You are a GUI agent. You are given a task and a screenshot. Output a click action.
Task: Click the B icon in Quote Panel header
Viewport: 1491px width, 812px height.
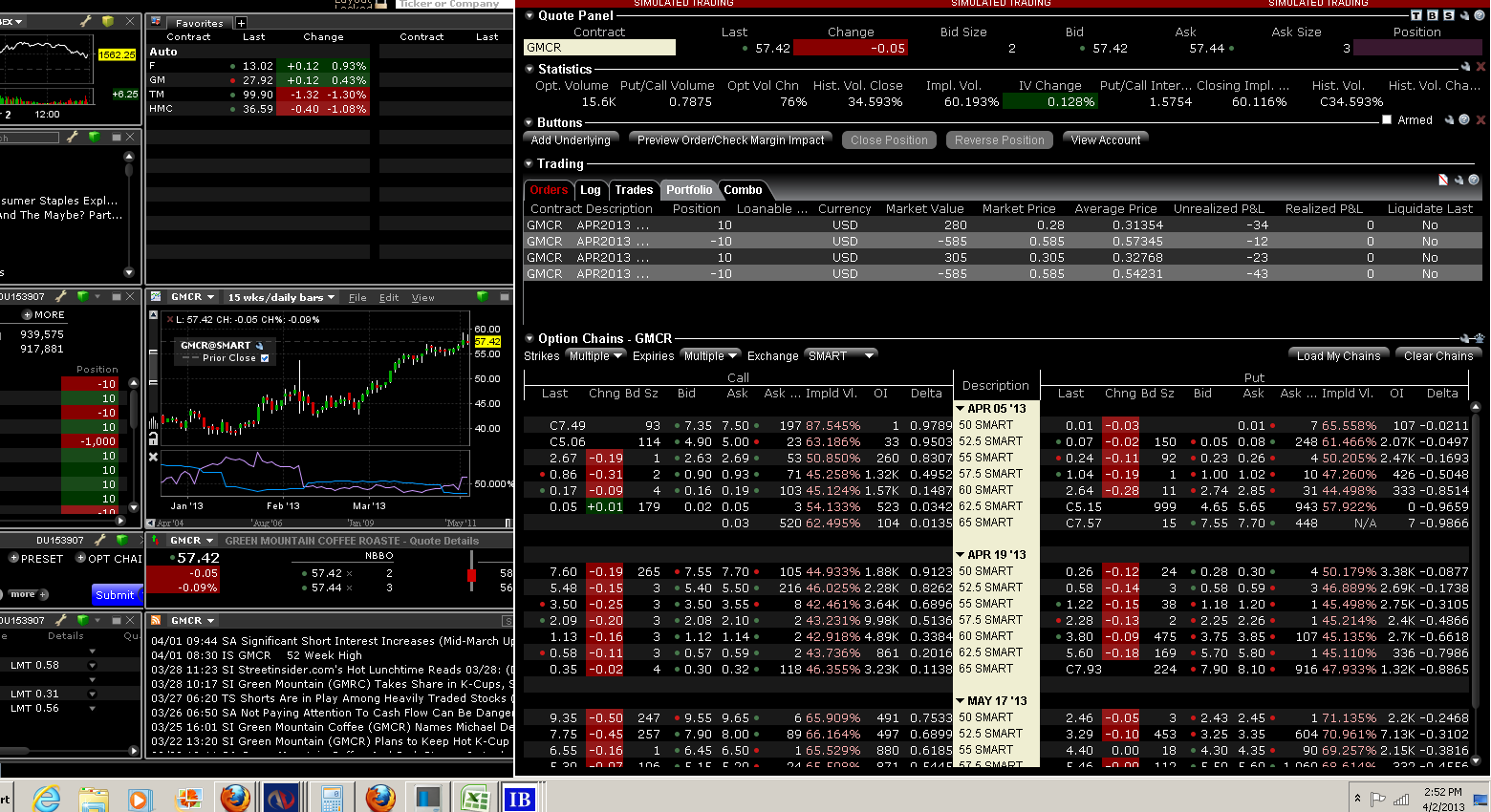[1433, 15]
